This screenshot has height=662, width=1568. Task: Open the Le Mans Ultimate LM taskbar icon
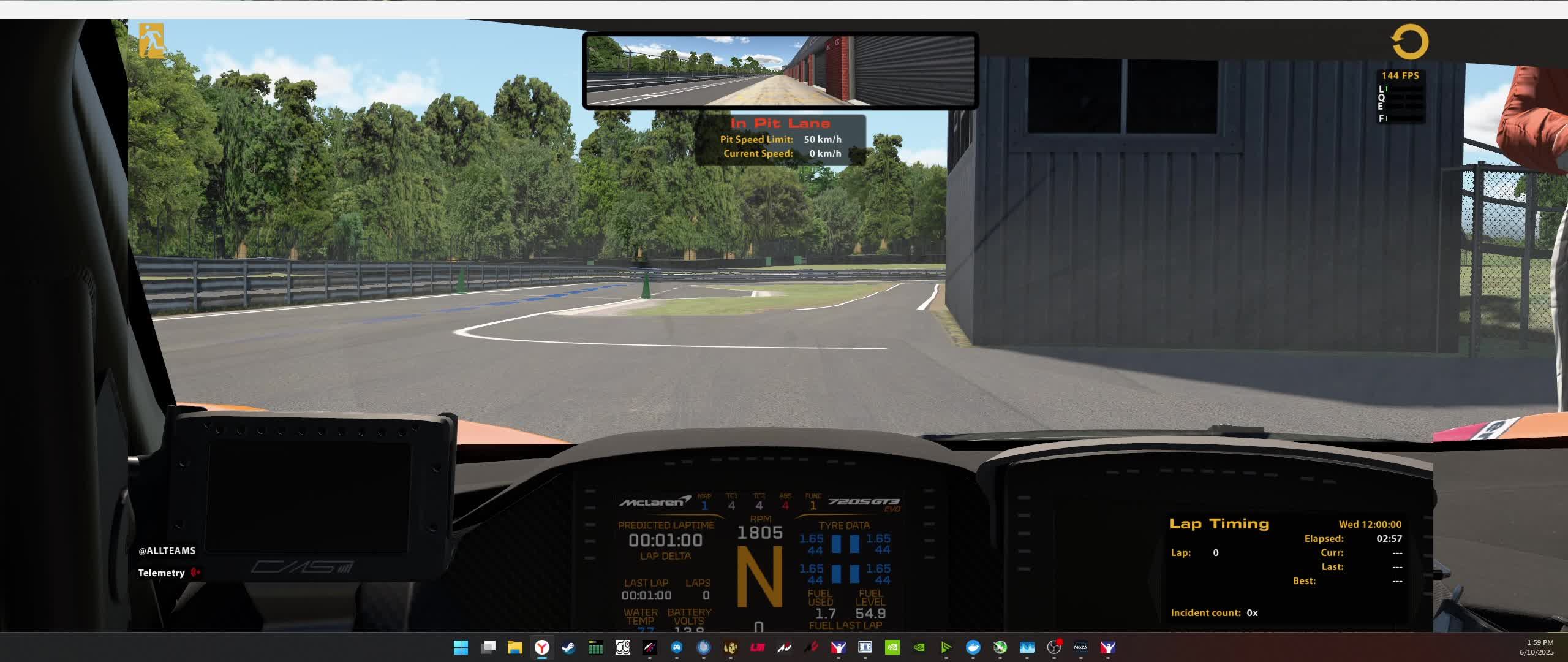(757, 647)
